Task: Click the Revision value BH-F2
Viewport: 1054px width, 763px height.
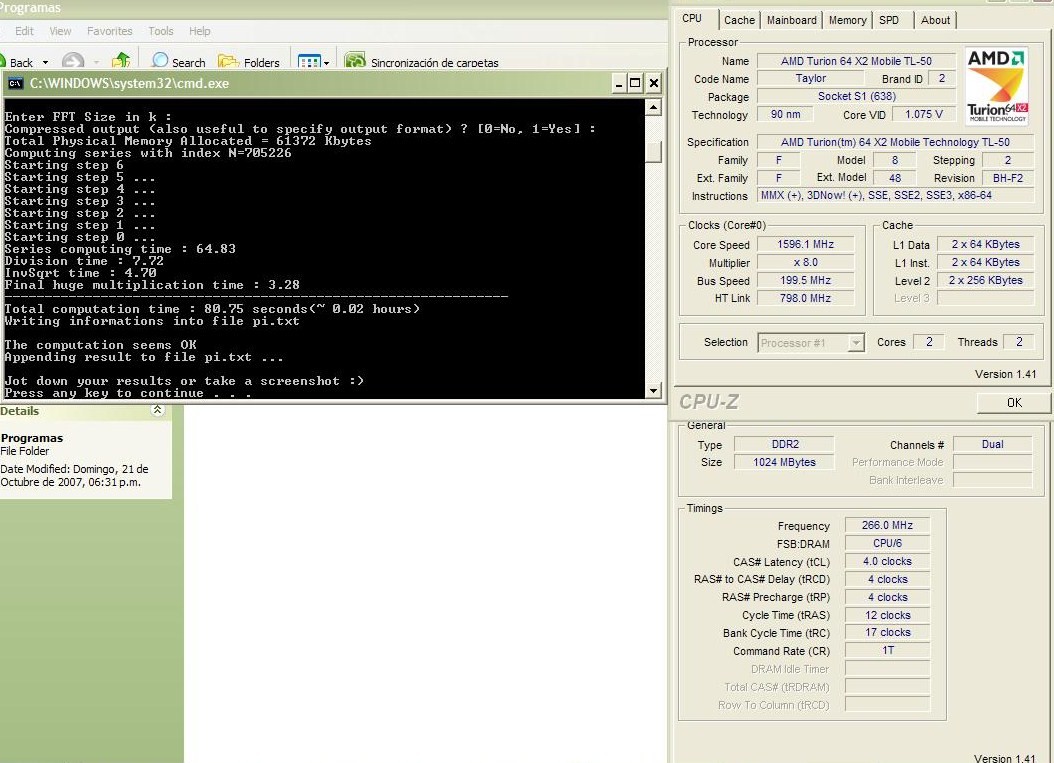Action: click(1008, 178)
